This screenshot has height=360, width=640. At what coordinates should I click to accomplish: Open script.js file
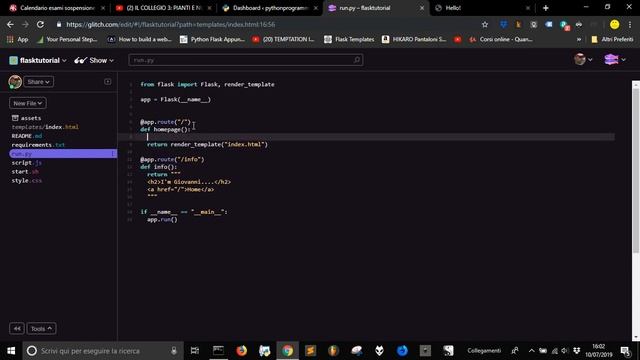pyautogui.click(x=27, y=163)
